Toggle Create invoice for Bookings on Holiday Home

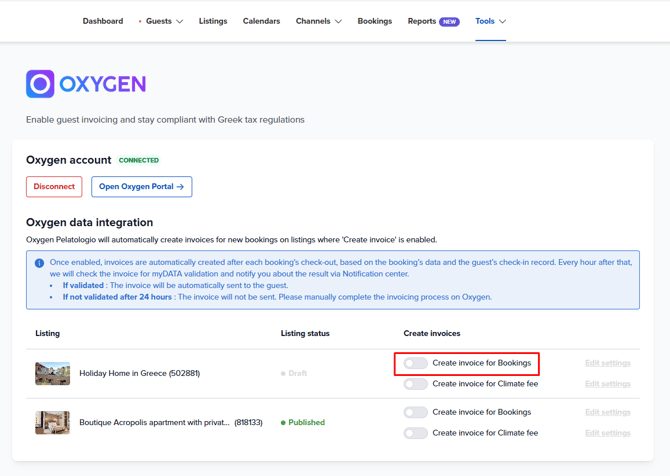415,363
